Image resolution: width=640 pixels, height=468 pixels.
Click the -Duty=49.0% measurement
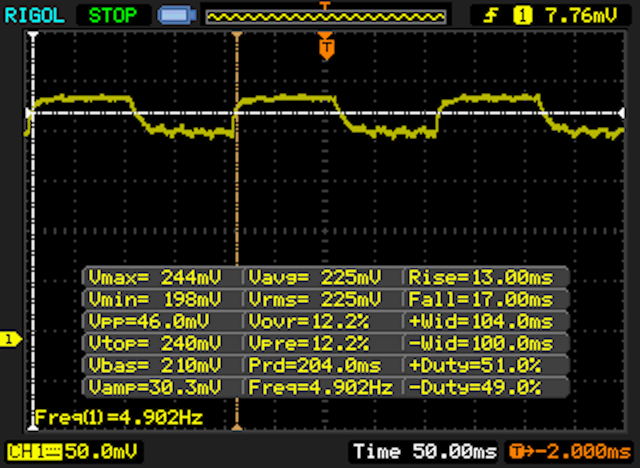475,387
